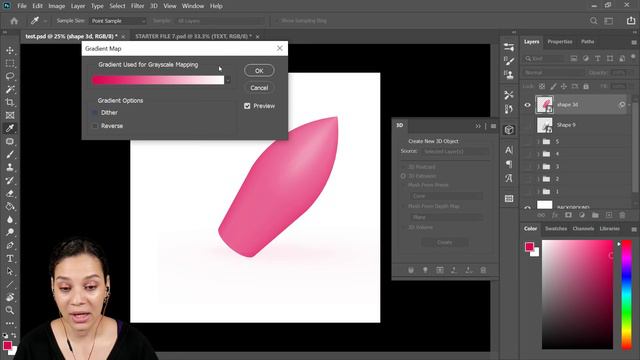
Task: Open the Filter menu
Action: coord(137,6)
